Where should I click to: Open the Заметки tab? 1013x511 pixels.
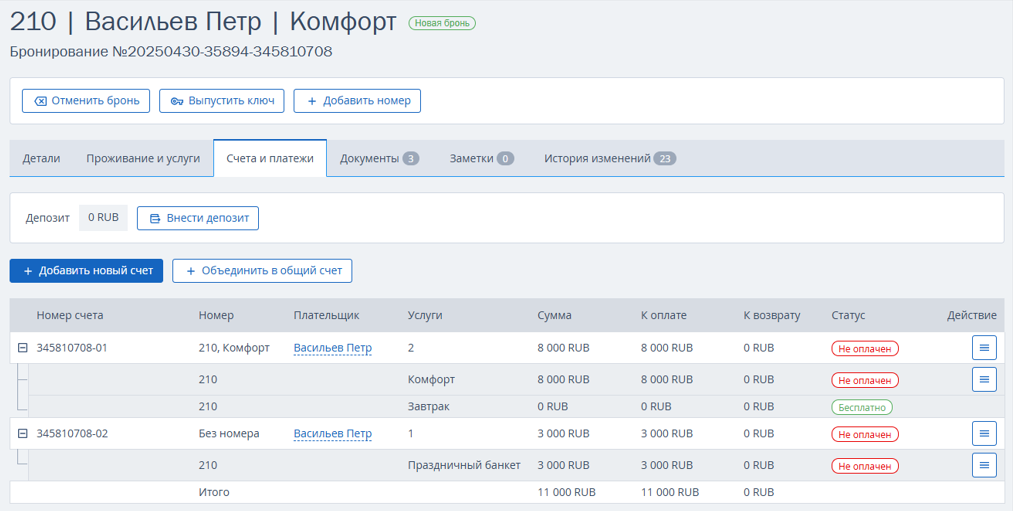pos(482,158)
